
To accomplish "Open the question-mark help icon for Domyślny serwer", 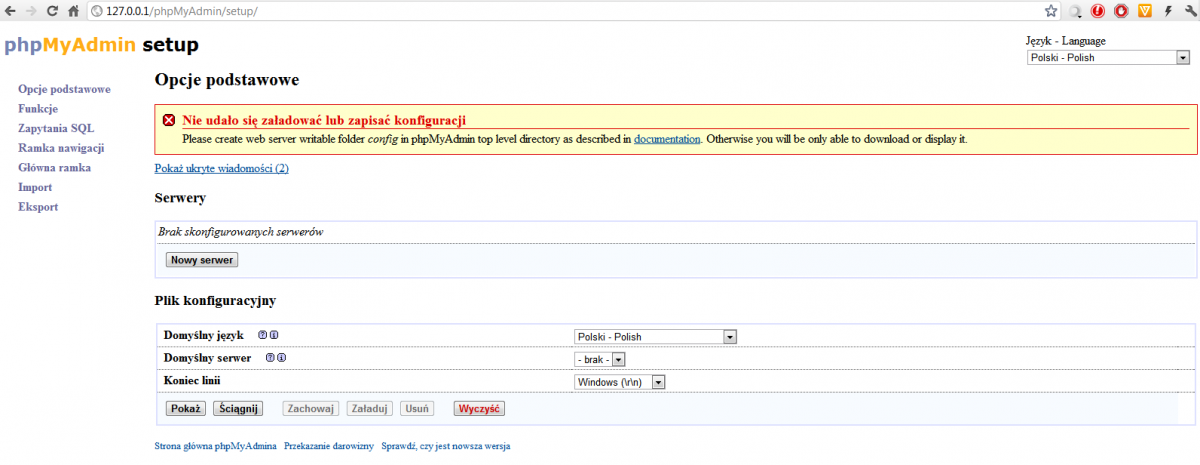I will tap(270, 358).
